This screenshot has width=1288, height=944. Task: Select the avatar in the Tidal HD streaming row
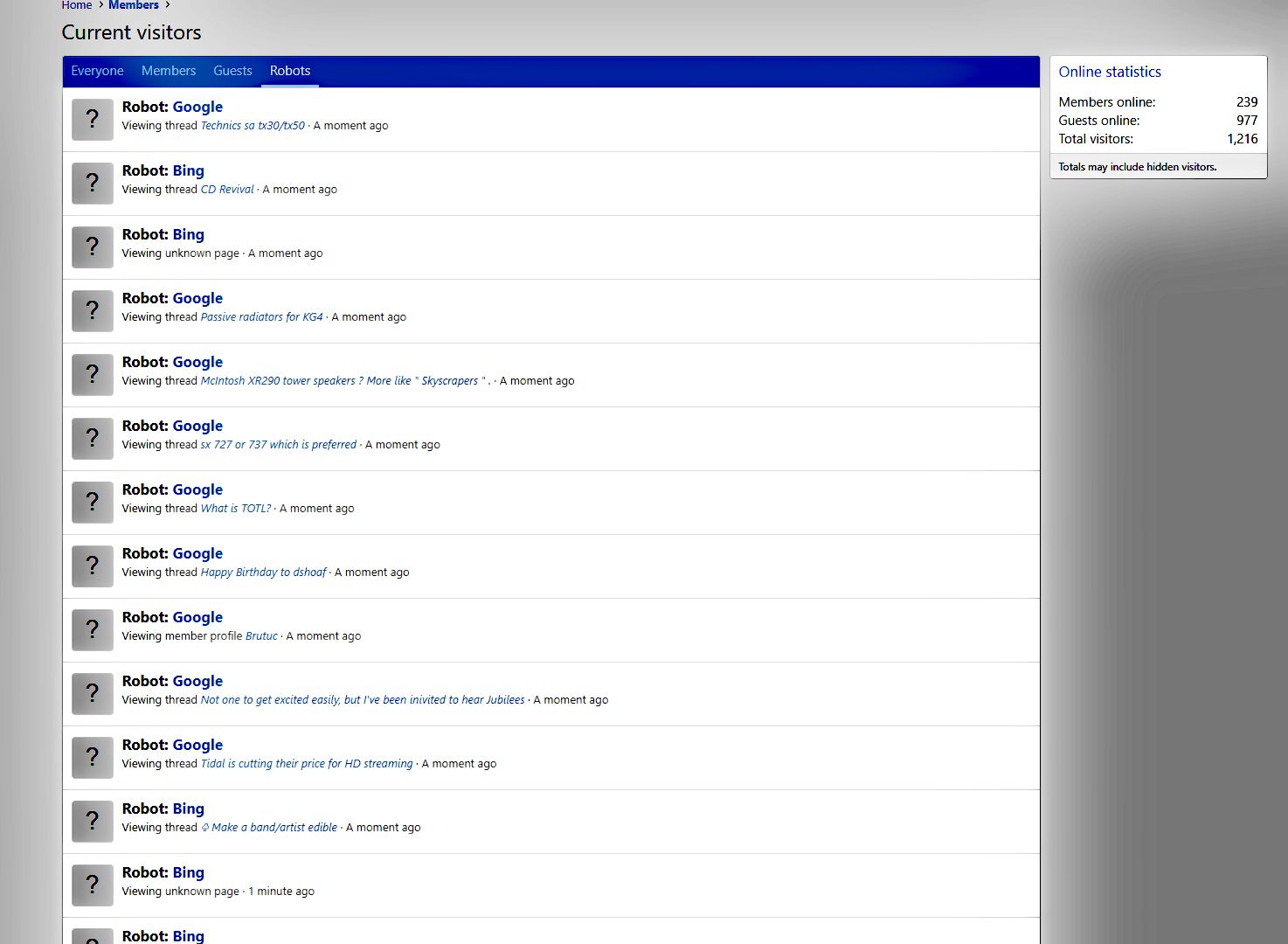pos(93,758)
